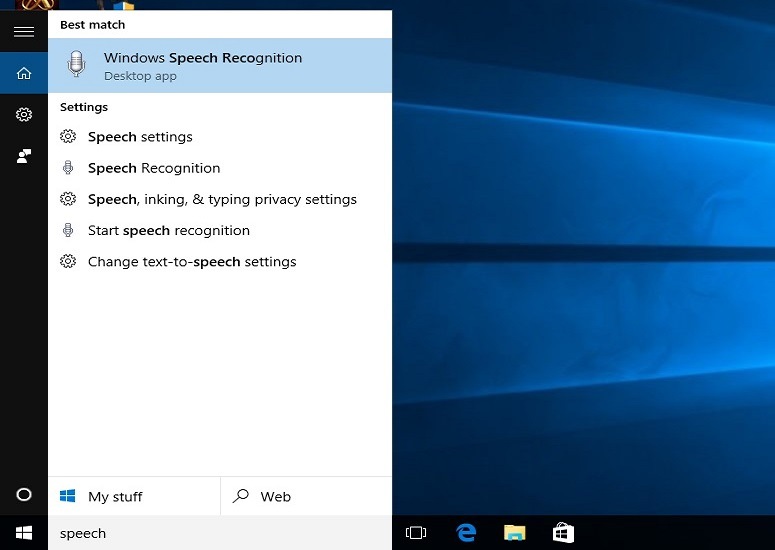Select Start speech recognition result
The width and height of the screenshot is (775, 550).
coord(220,230)
